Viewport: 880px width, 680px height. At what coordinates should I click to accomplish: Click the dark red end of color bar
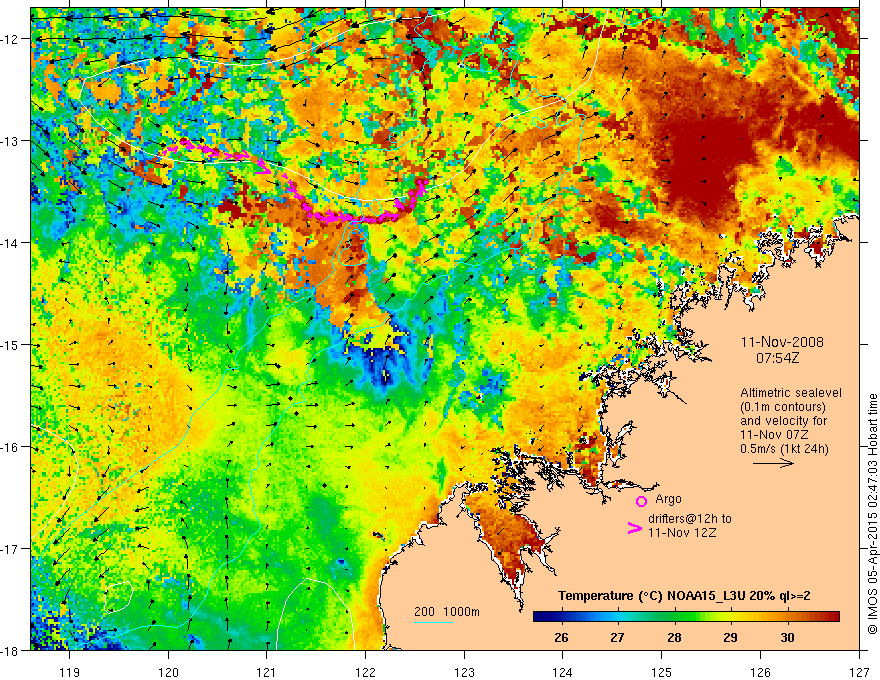pyautogui.click(x=833, y=617)
